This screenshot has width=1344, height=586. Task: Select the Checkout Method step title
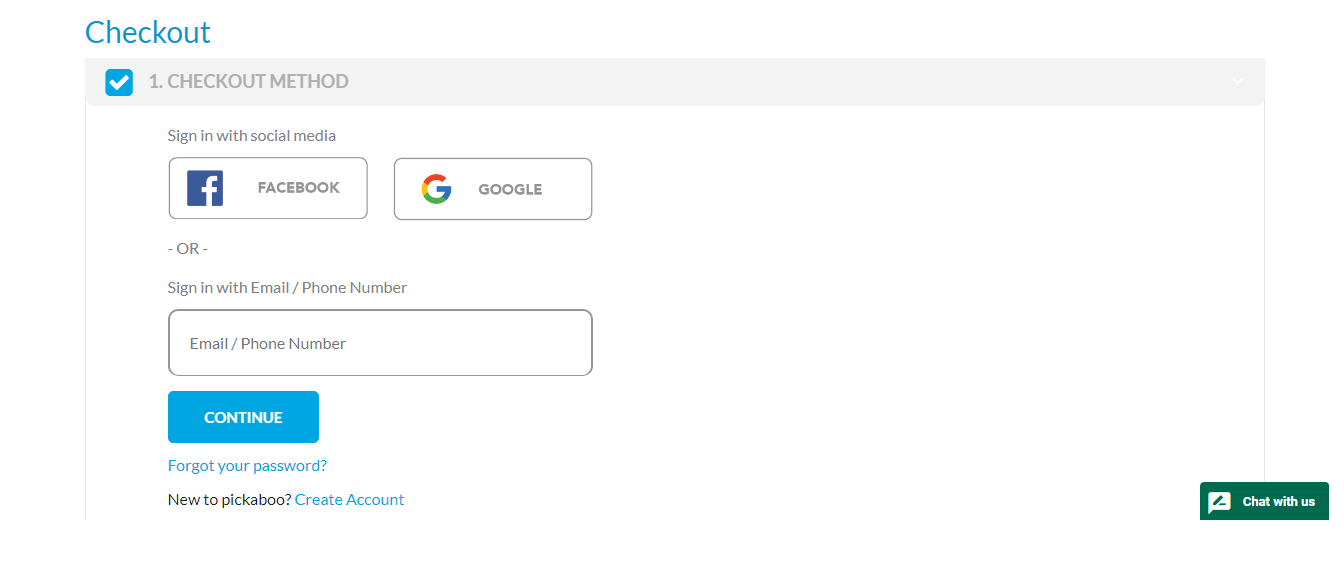249,82
